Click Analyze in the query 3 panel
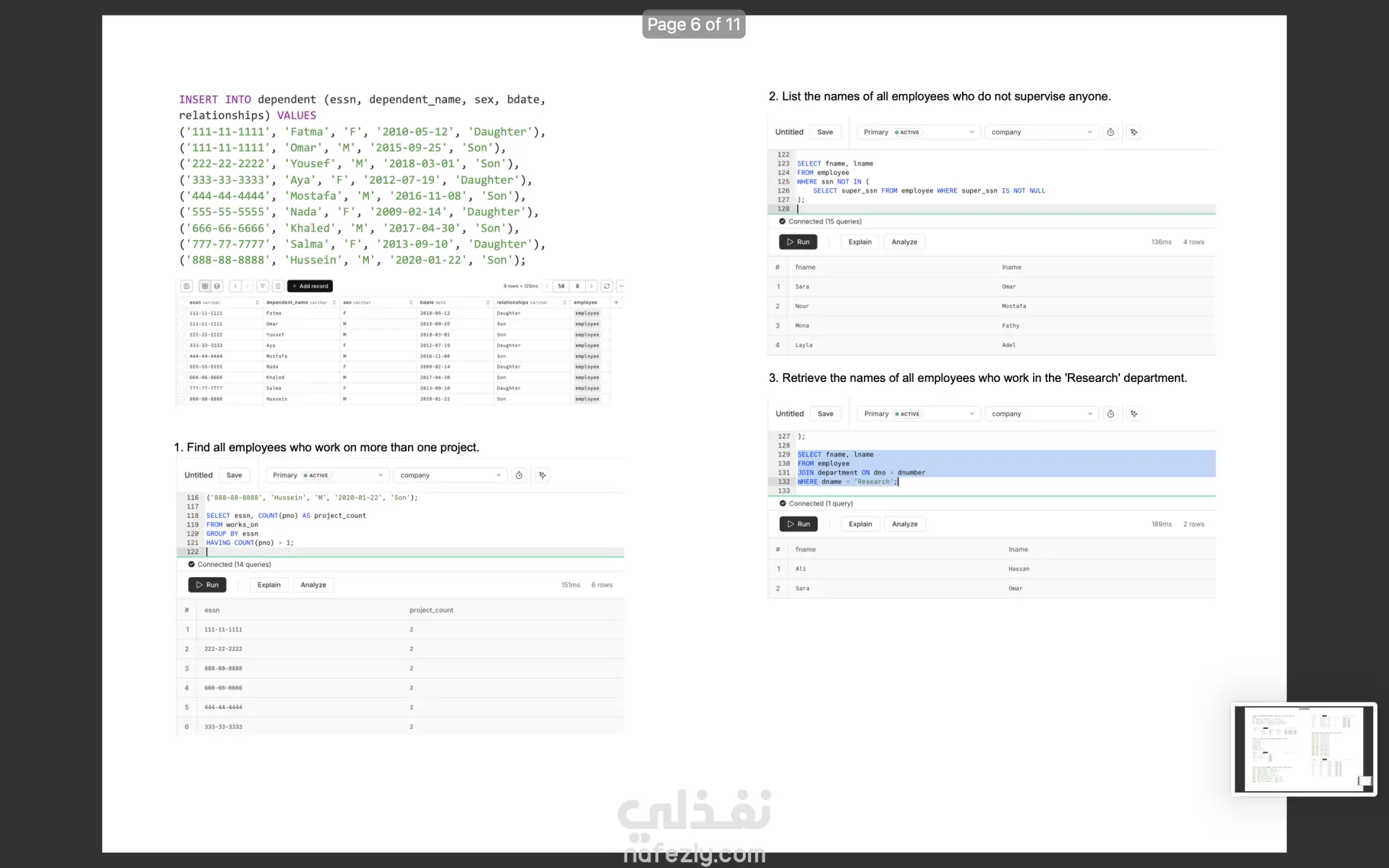The image size is (1389, 868). pos(904,524)
